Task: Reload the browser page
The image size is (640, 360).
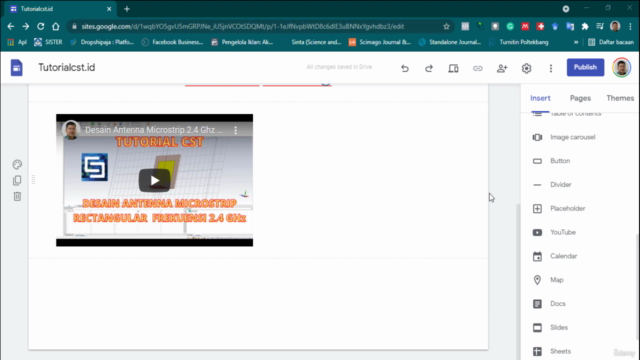Action: 40,27
